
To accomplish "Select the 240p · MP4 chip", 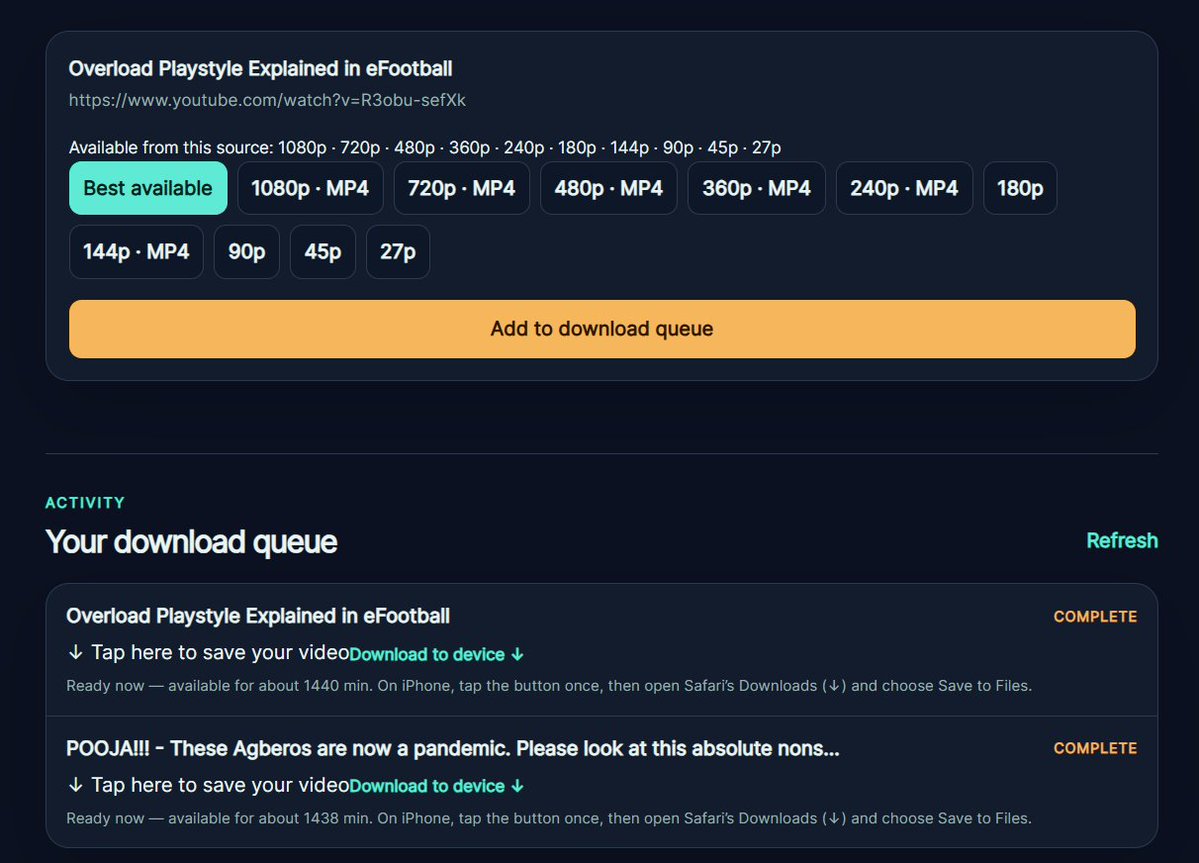I will point(904,188).
